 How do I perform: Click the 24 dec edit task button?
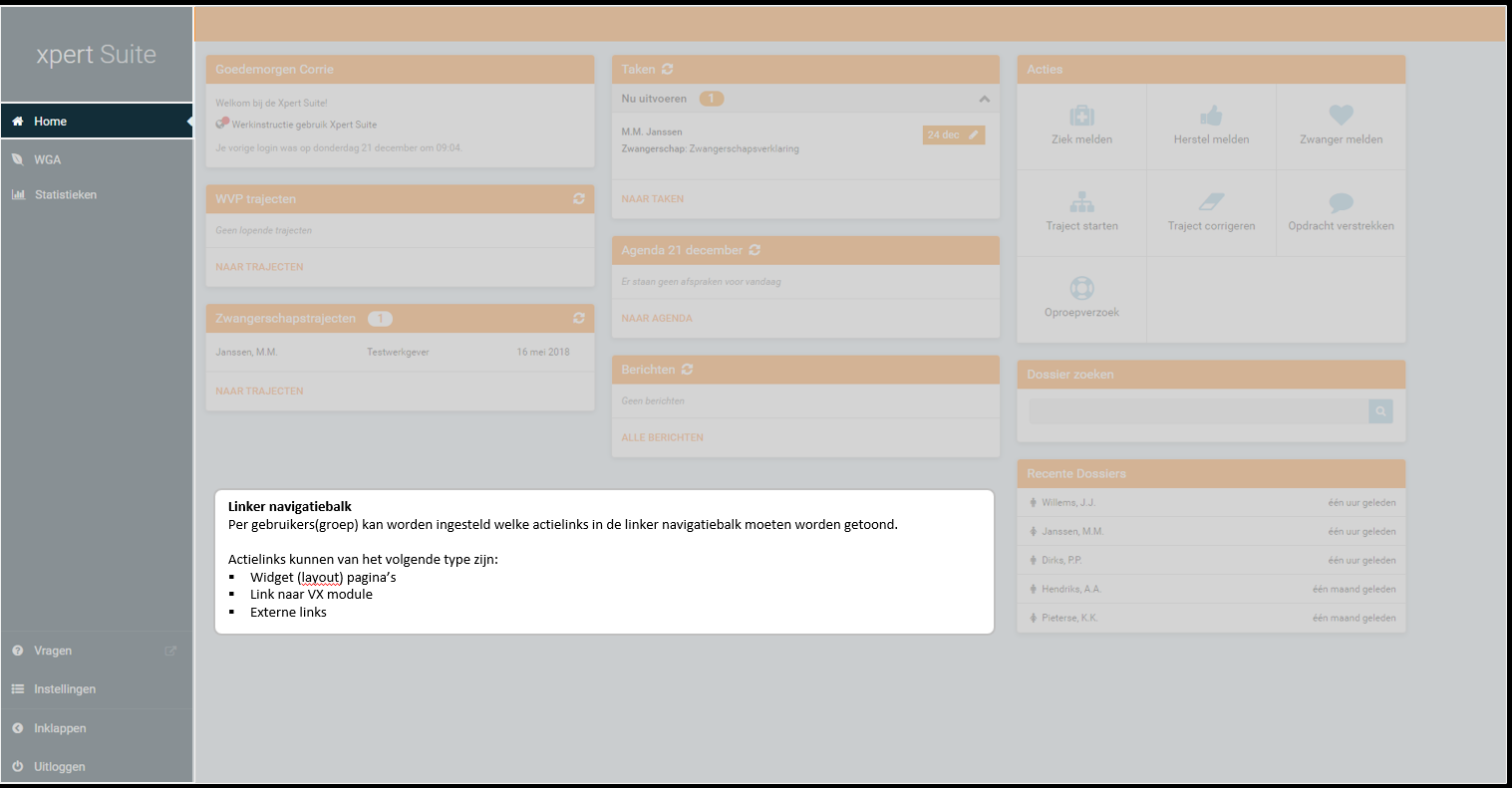click(x=953, y=135)
